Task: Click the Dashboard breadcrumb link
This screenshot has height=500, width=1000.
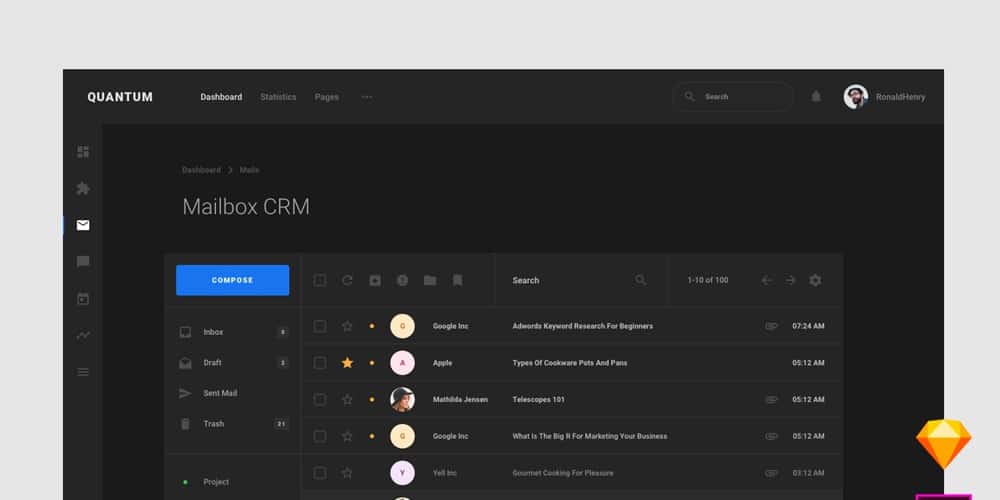Action: pyautogui.click(x=201, y=170)
